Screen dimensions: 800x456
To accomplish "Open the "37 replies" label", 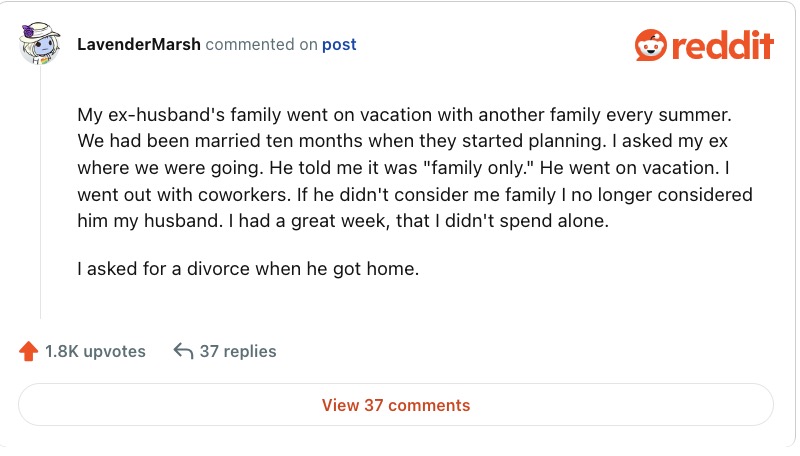I will point(238,351).
